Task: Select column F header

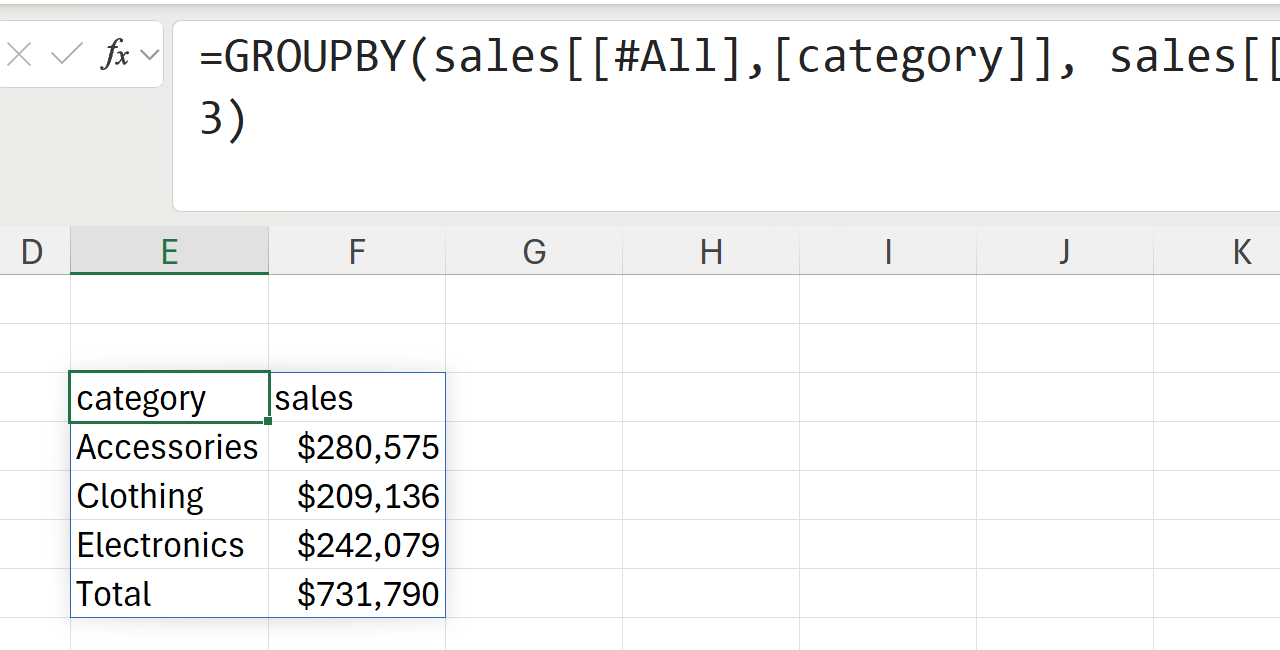Action: 357,252
